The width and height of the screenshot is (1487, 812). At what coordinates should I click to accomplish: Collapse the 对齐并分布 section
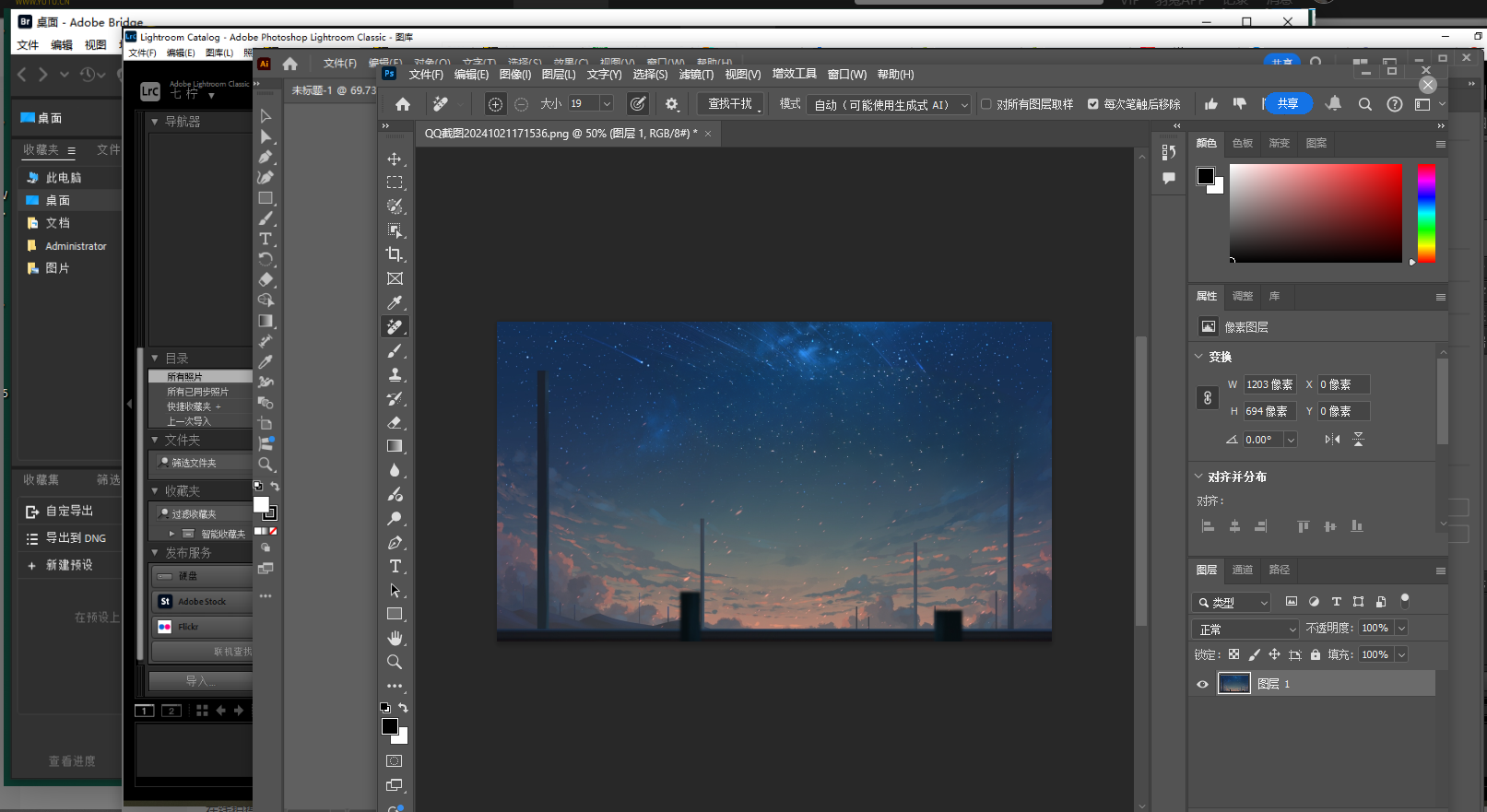[x=1198, y=476]
